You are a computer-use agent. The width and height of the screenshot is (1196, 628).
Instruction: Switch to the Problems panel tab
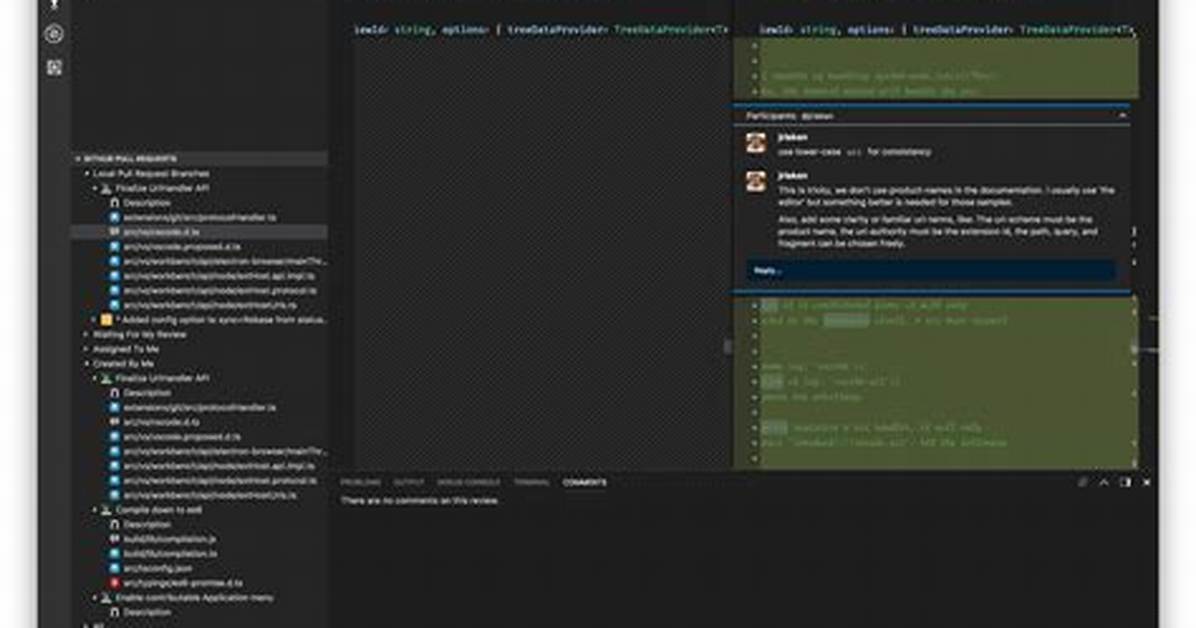(360, 482)
